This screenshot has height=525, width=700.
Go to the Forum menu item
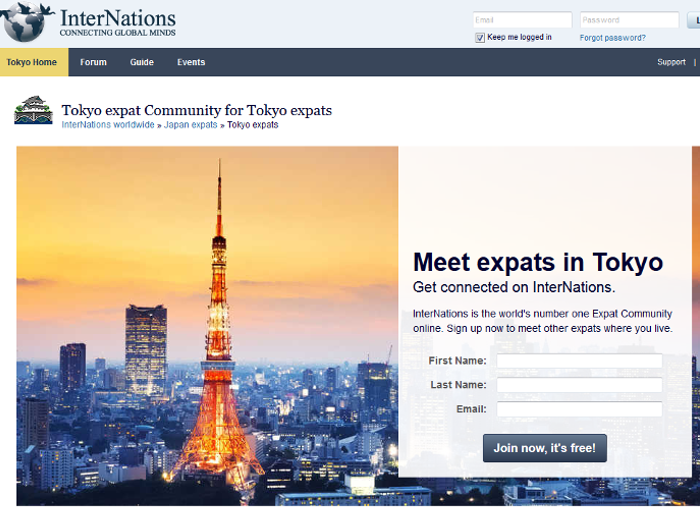click(93, 62)
